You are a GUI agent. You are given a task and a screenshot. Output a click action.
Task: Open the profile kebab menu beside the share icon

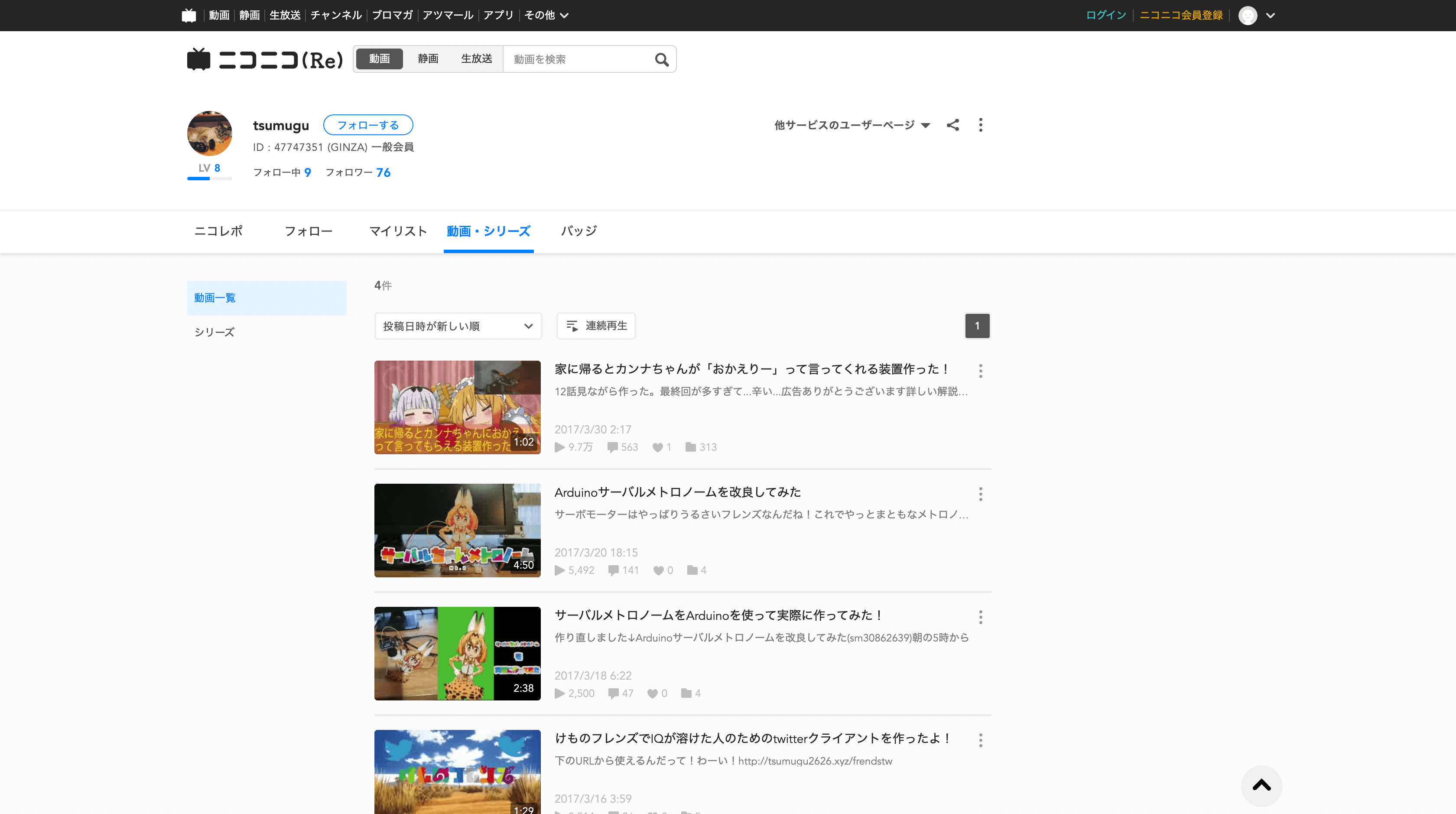[x=981, y=125]
